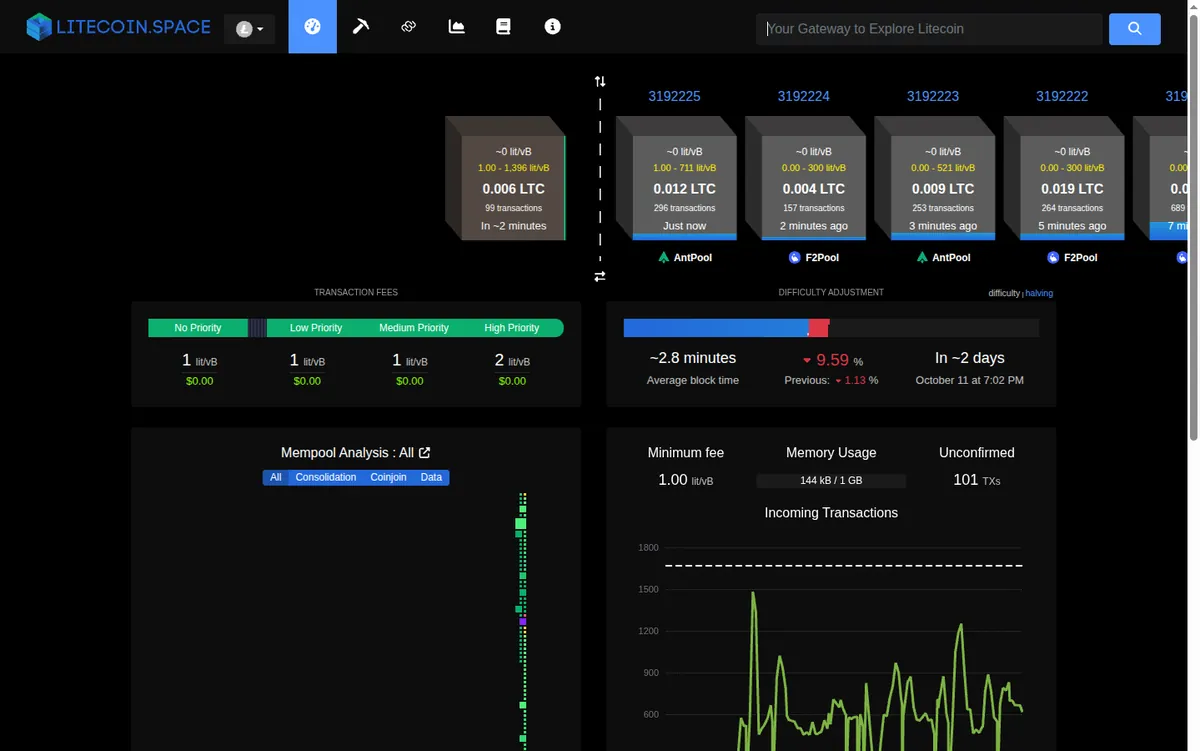Select the Consolidation mempool filter

coord(326,478)
